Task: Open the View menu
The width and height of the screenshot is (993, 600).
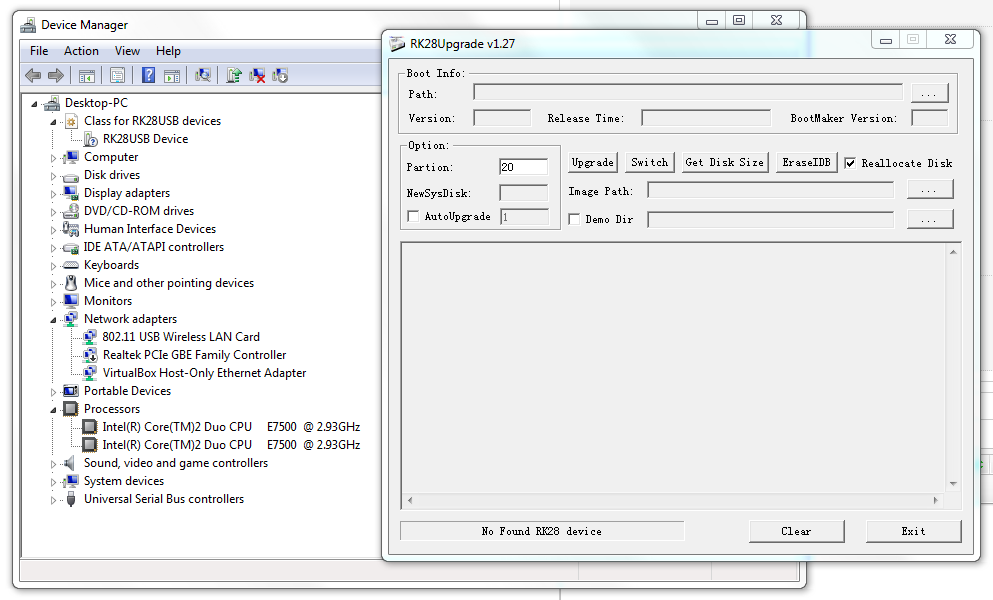Action: pyautogui.click(x=127, y=51)
